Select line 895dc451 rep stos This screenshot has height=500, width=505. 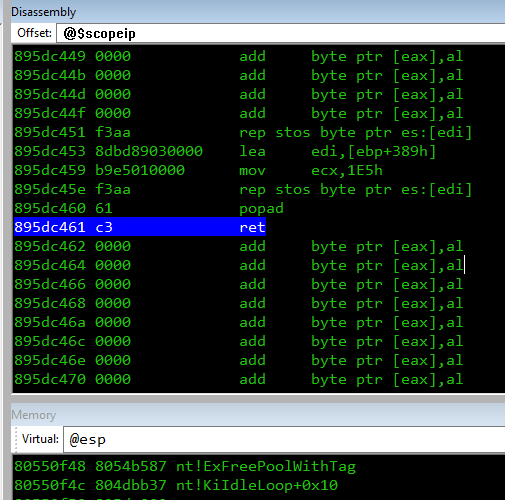[243, 132]
